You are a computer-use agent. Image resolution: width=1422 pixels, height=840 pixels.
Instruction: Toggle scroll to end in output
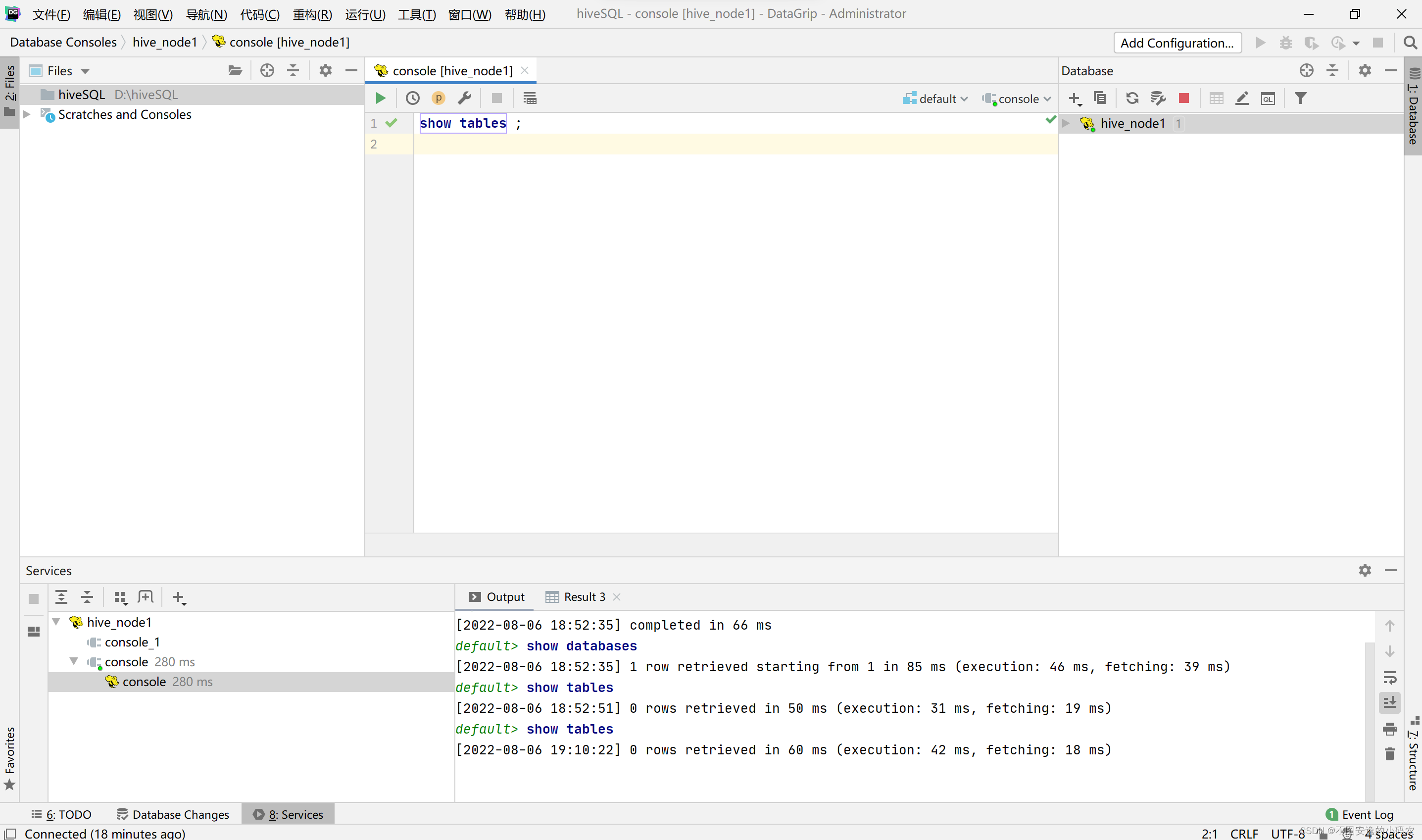1390,702
